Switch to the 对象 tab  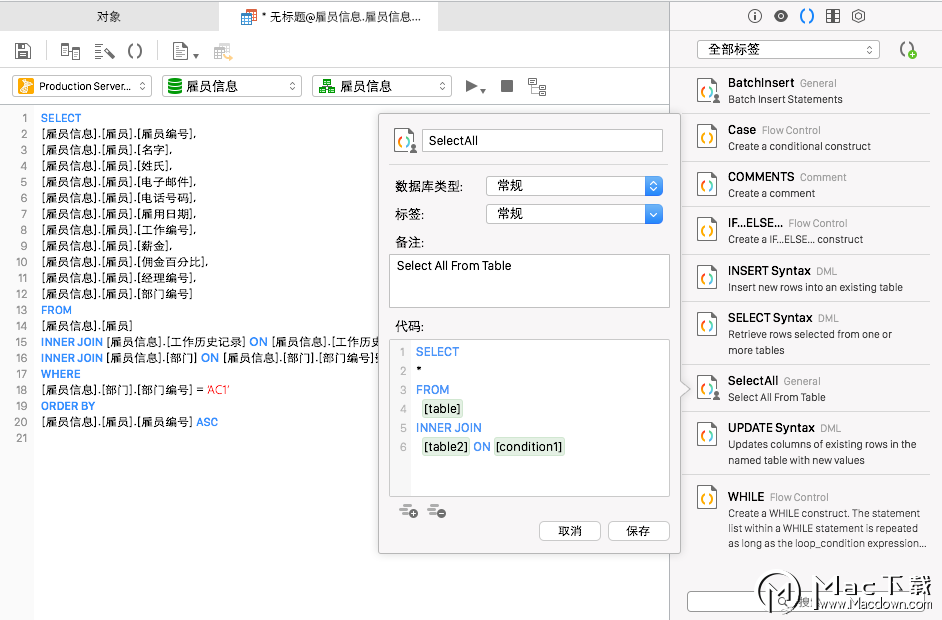[109, 16]
